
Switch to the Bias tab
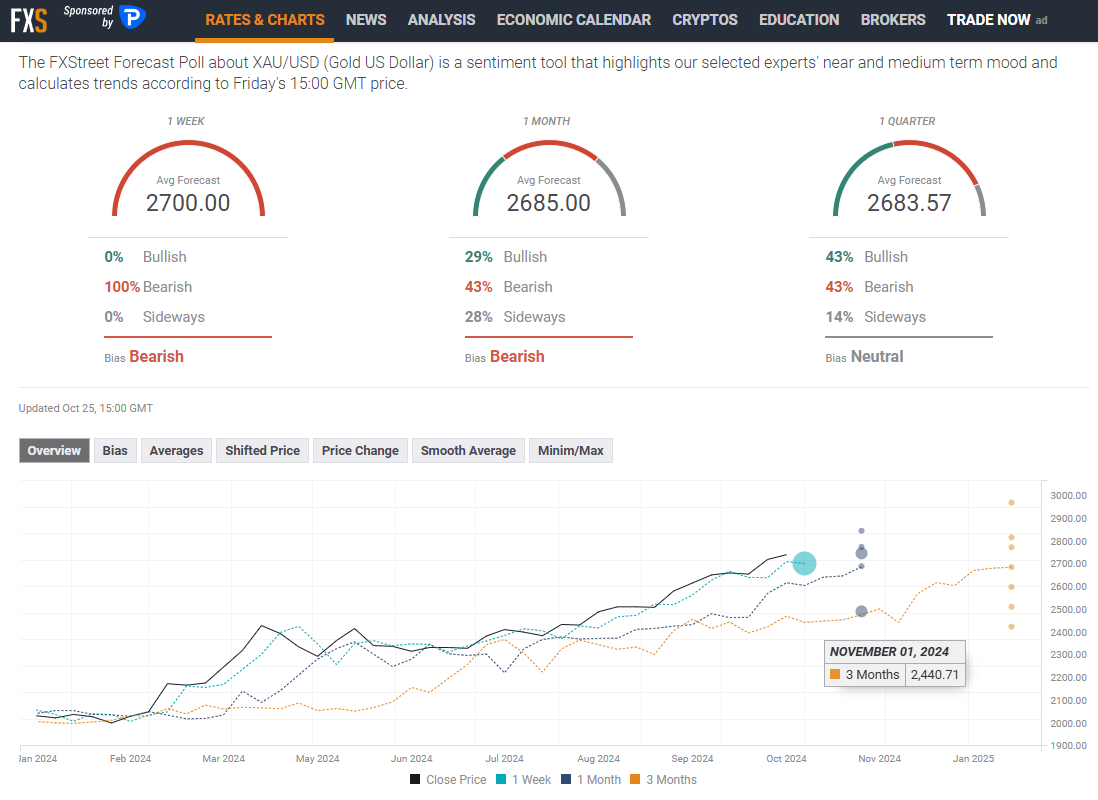pos(114,450)
